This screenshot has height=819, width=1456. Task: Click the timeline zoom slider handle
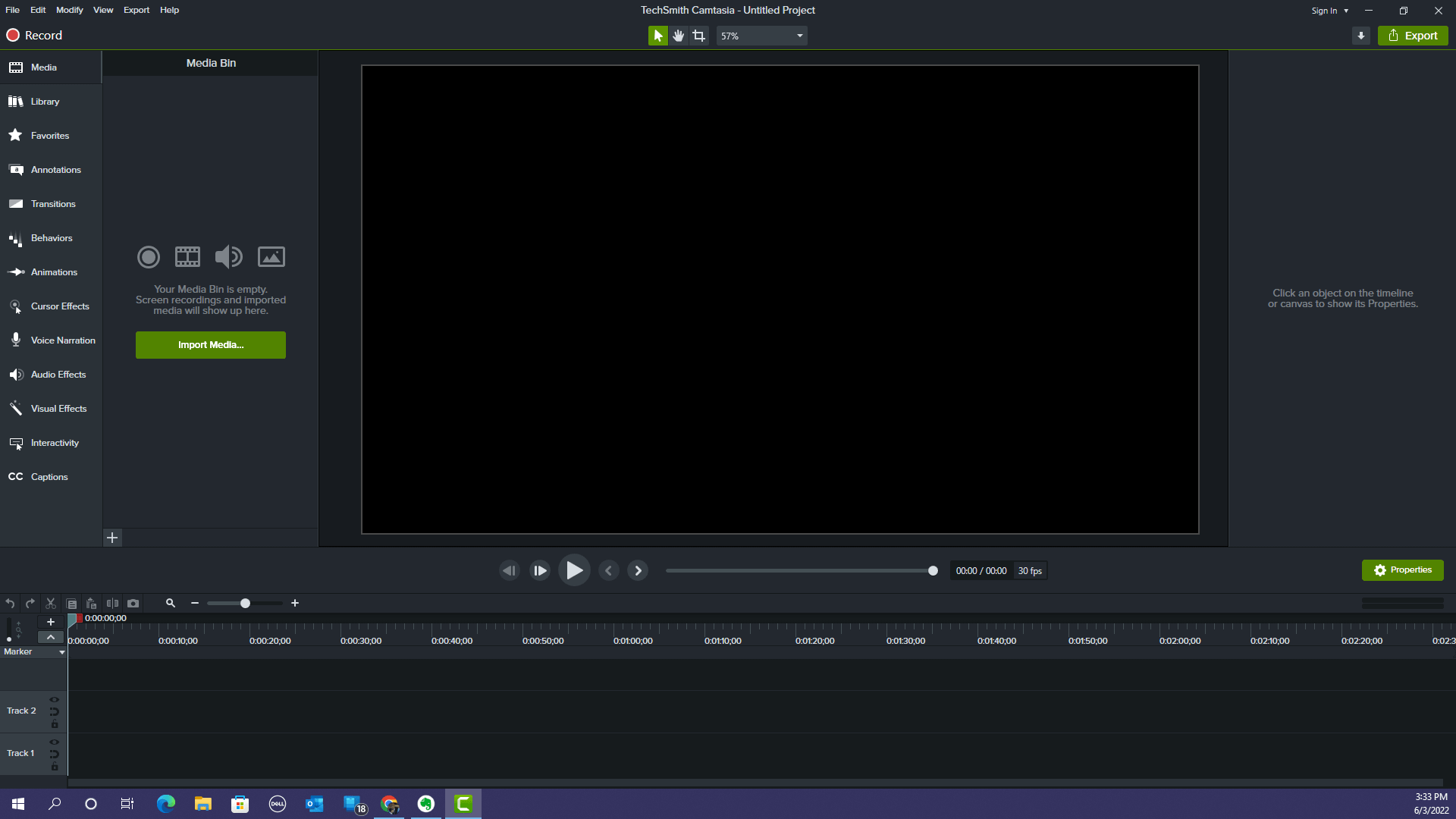click(245, 604)
